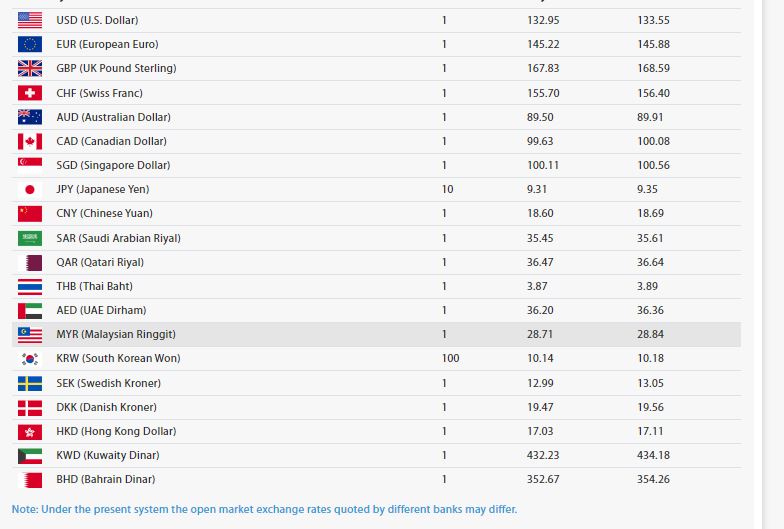Click the South Korean flag icon
Viewport: 784px width, 529px height.
coord(30,358)
